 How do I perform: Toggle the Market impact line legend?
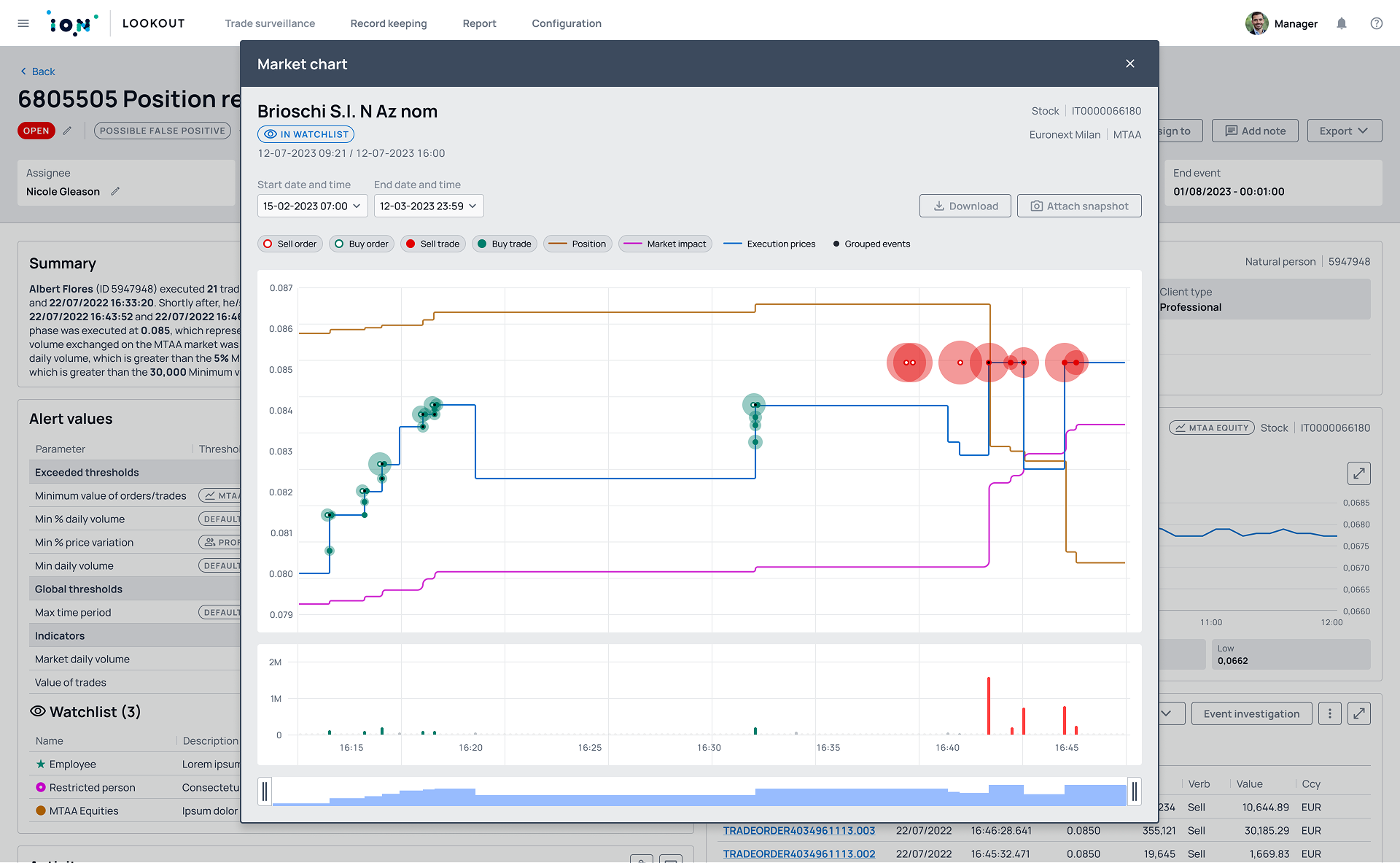pos(666,244)
